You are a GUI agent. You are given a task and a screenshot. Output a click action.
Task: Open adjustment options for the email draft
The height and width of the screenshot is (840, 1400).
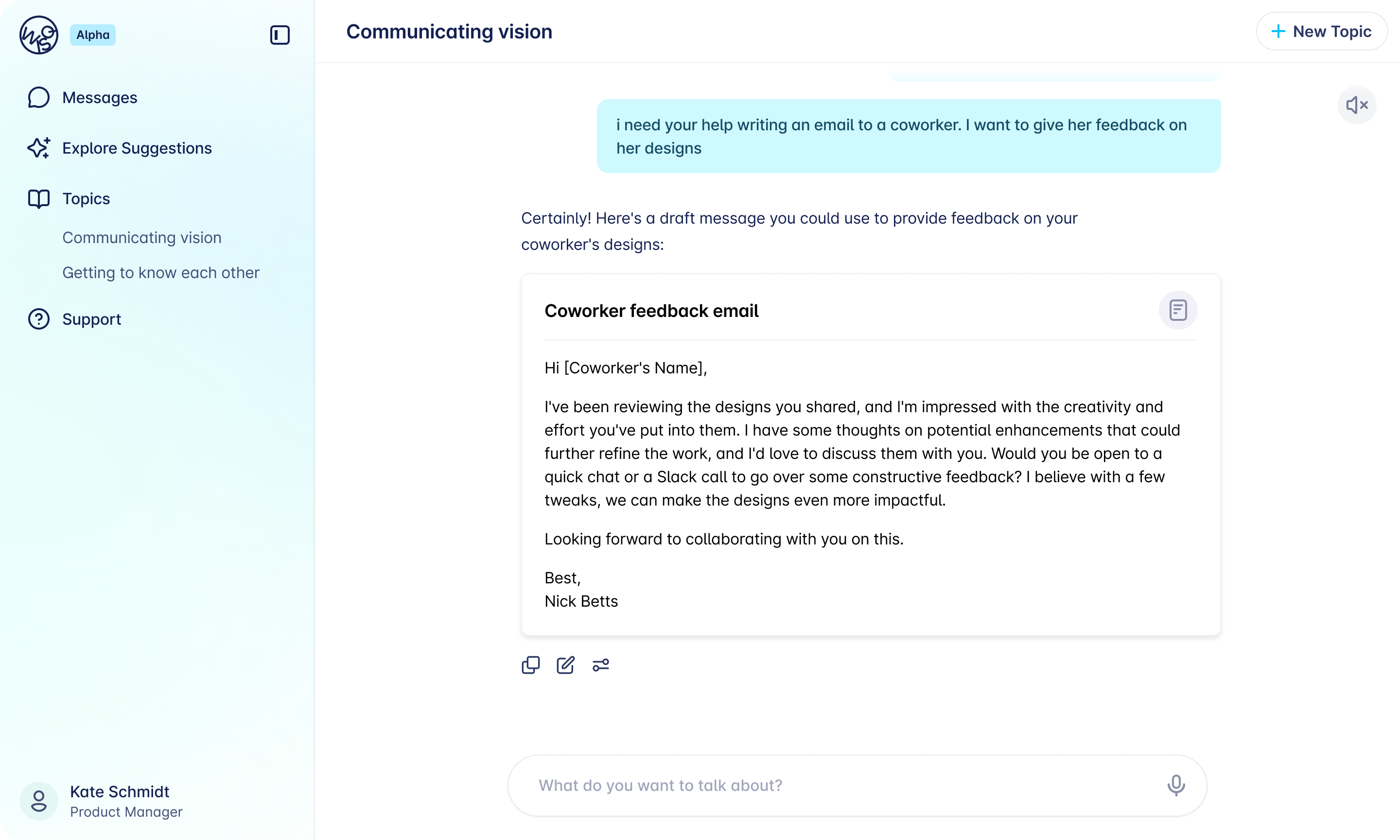click(600, 665)
